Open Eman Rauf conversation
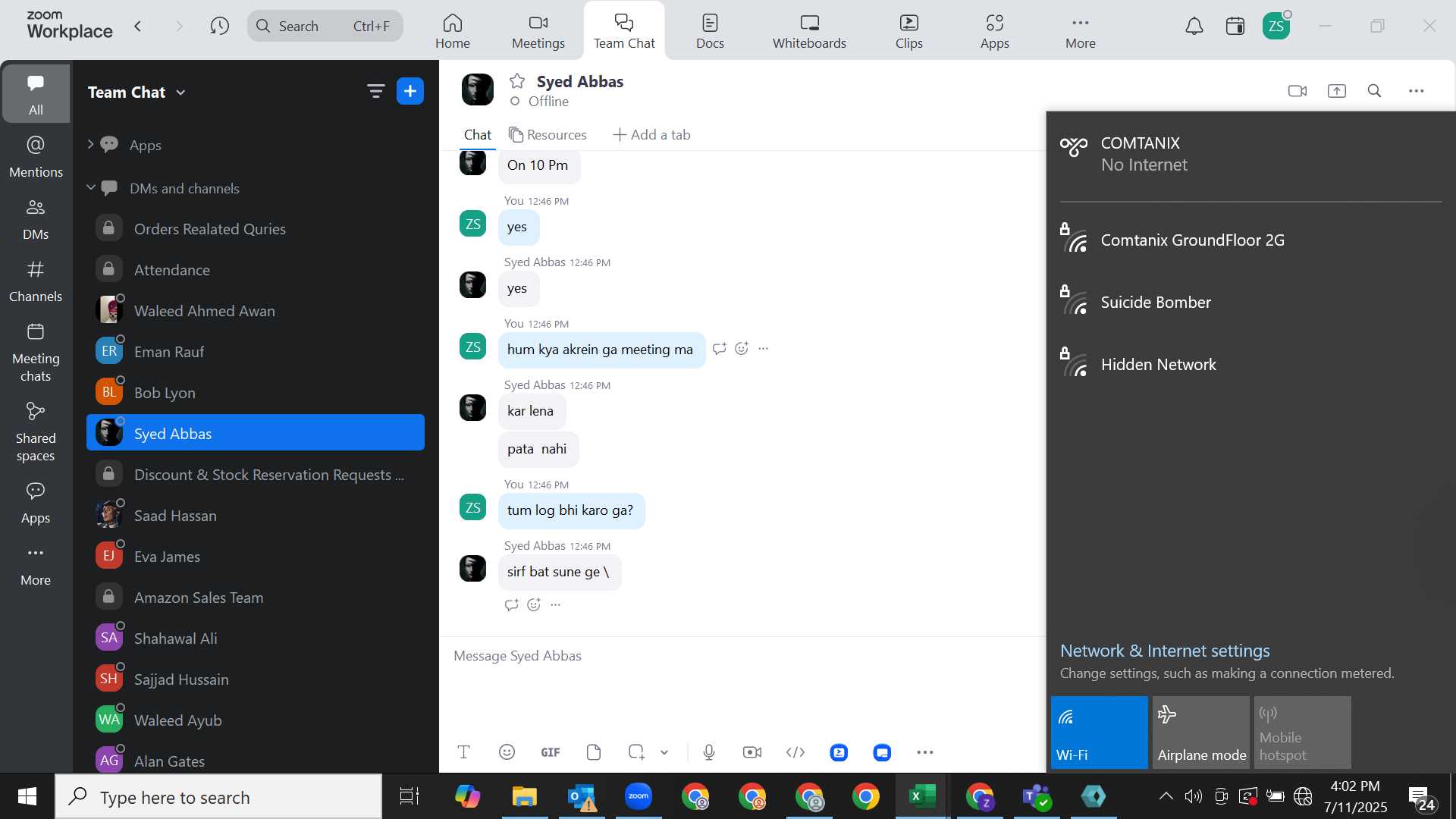The width and height of the screenshot is (1456, 819). [x=256, y=351]
